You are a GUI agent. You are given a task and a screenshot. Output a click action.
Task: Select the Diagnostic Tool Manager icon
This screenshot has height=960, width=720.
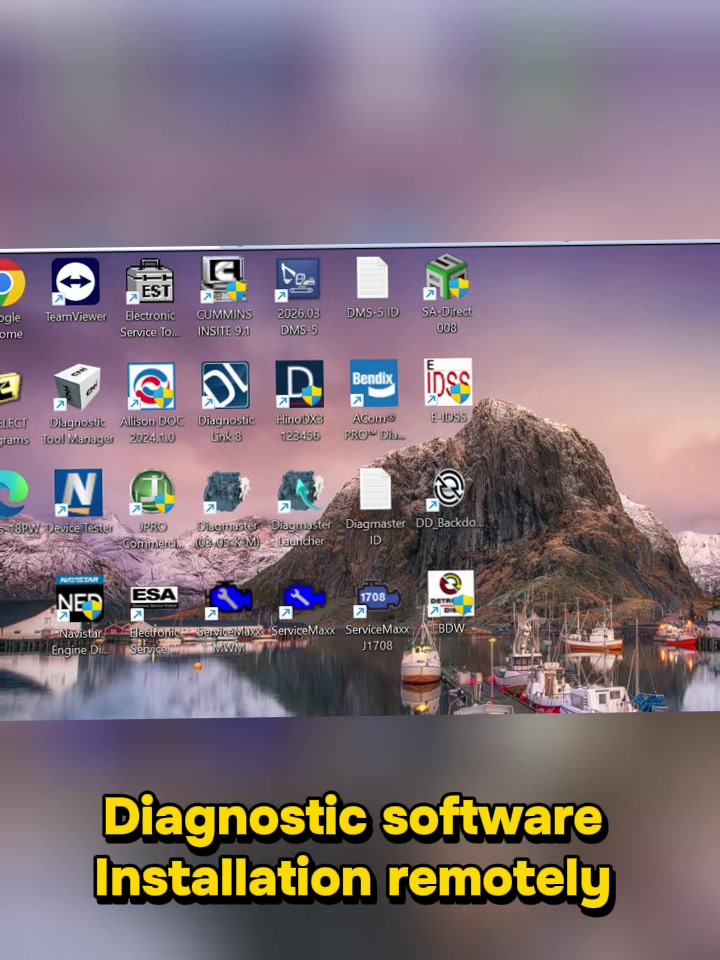click(x=77, y=388)
